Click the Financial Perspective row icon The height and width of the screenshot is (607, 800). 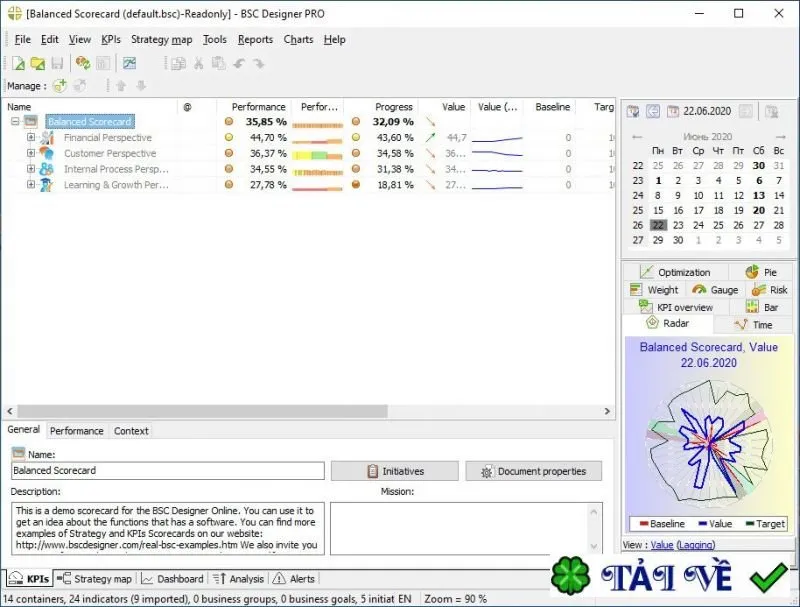[47, 137]
